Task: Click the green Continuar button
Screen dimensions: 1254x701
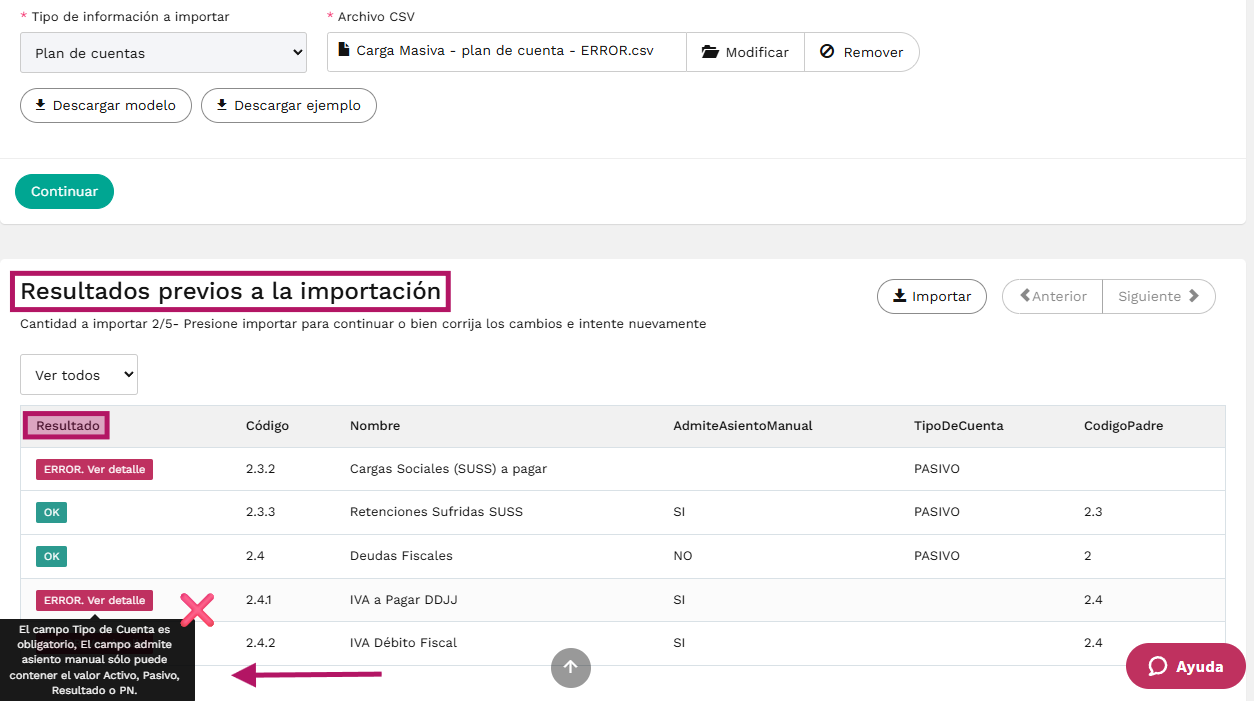Action: (x=64, y=191)
